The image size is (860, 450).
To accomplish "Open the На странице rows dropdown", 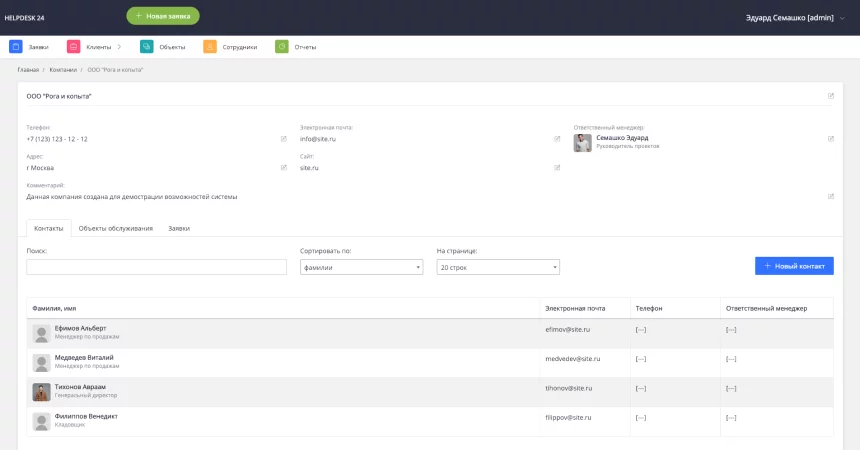I will (498, 267).
